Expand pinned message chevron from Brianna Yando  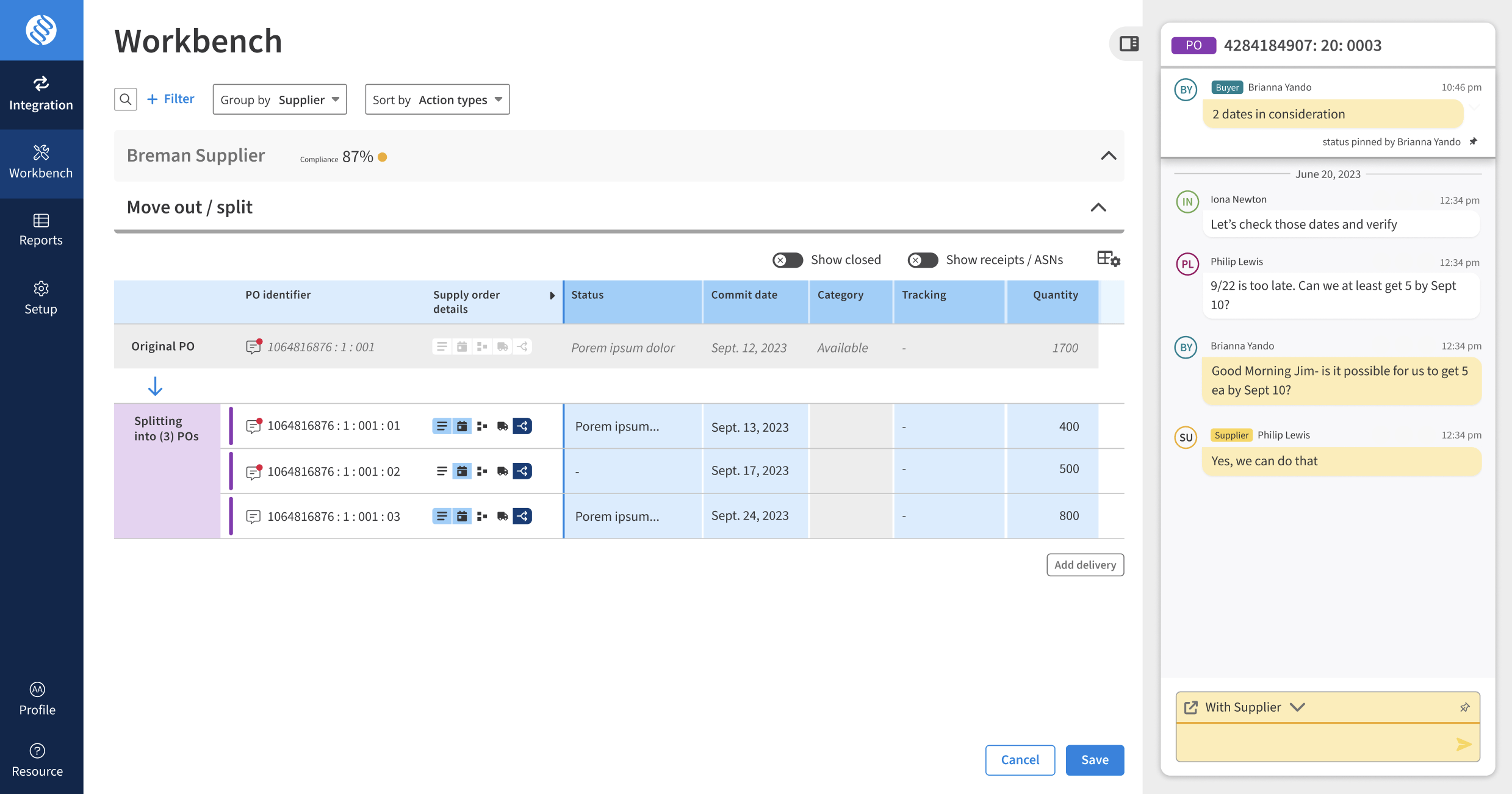(1475, 108)
